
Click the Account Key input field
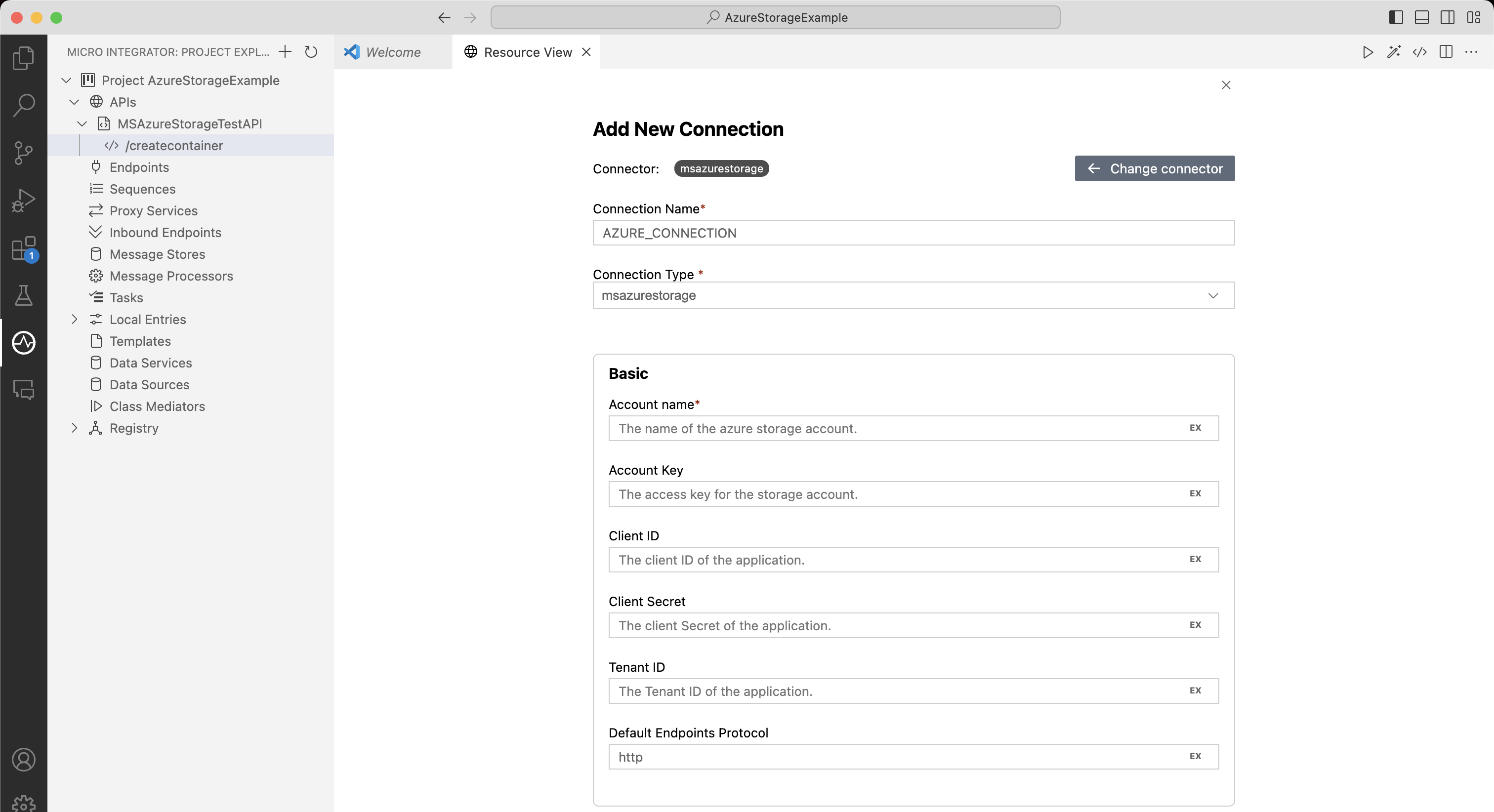click(x=913, y=493)
